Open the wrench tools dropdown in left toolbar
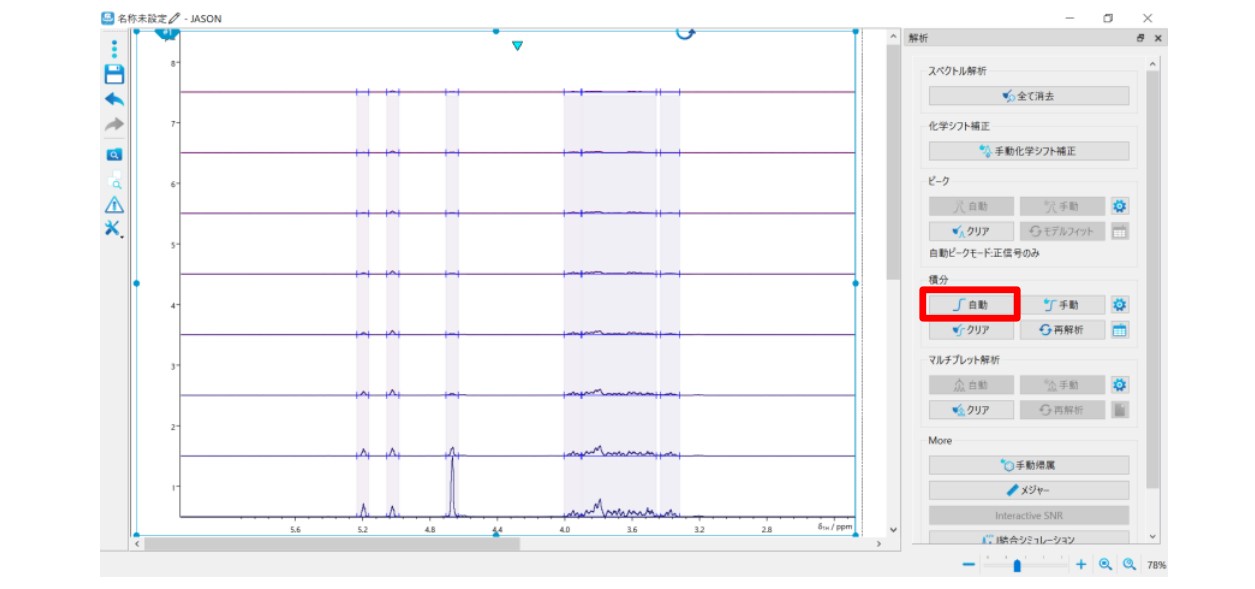 [113, 228]
